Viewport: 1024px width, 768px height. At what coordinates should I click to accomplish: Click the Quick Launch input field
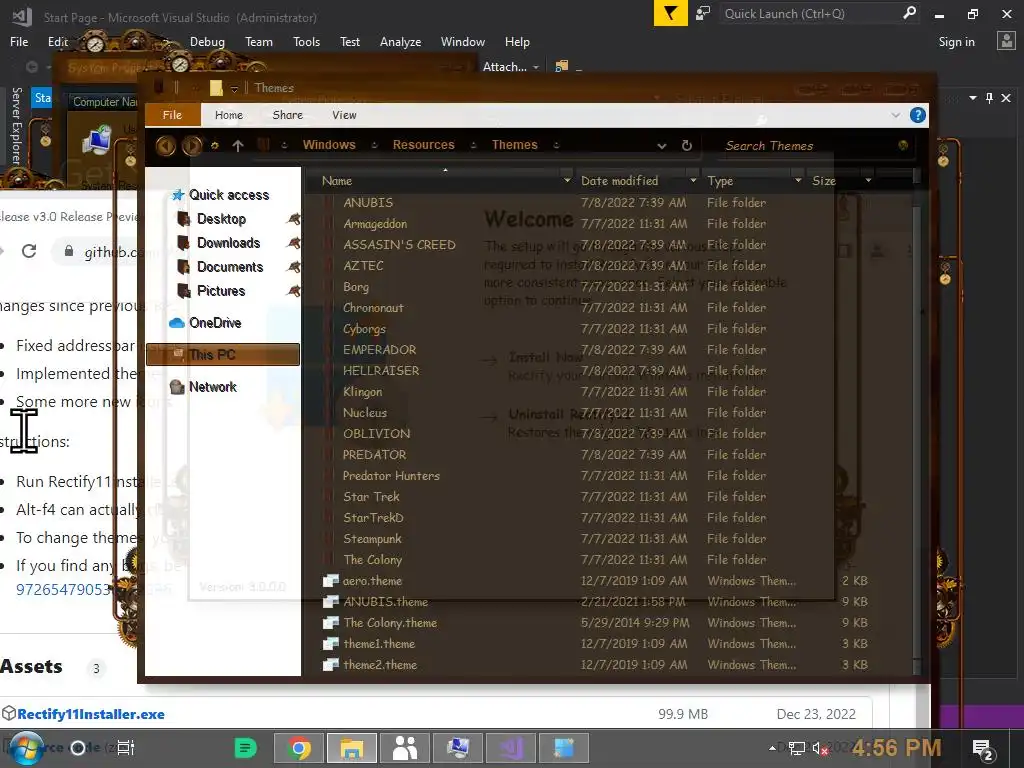(x=810, y=14)
